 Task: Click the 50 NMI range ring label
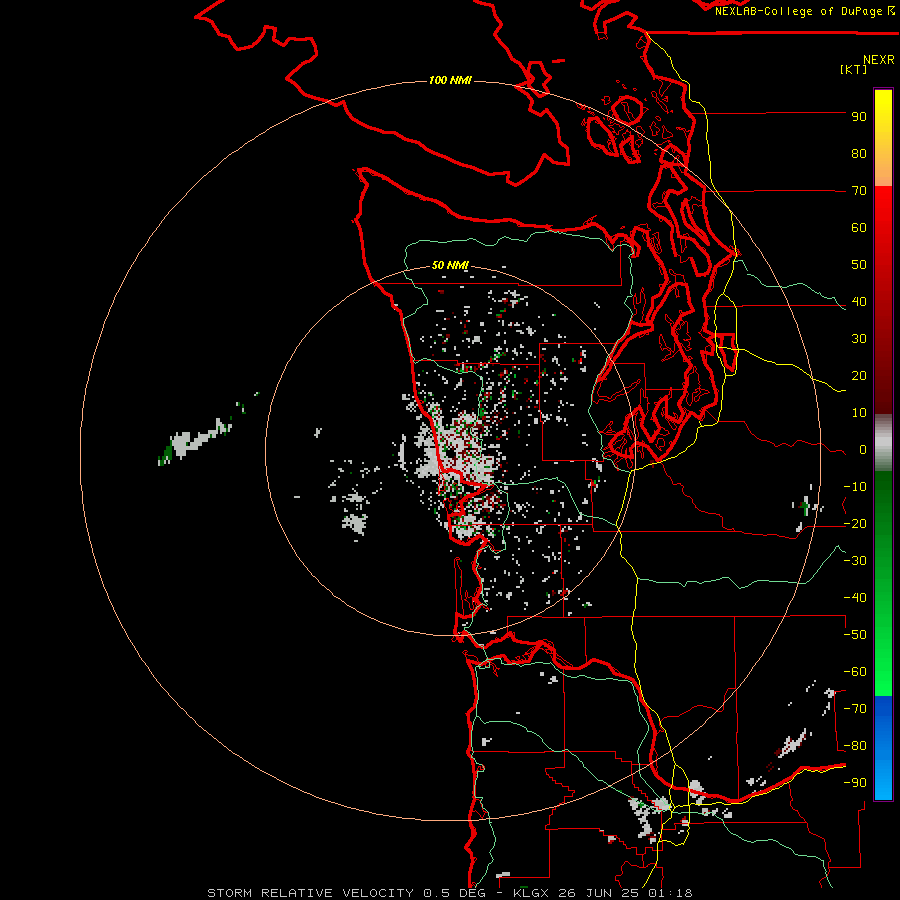pos(450,265)
